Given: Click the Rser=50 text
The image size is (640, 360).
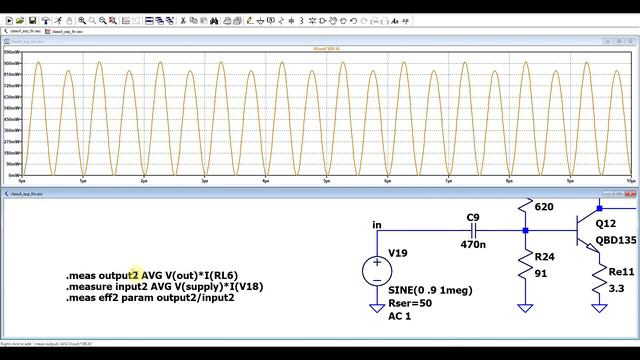Looking at the screenshot, I should (410, 303).
